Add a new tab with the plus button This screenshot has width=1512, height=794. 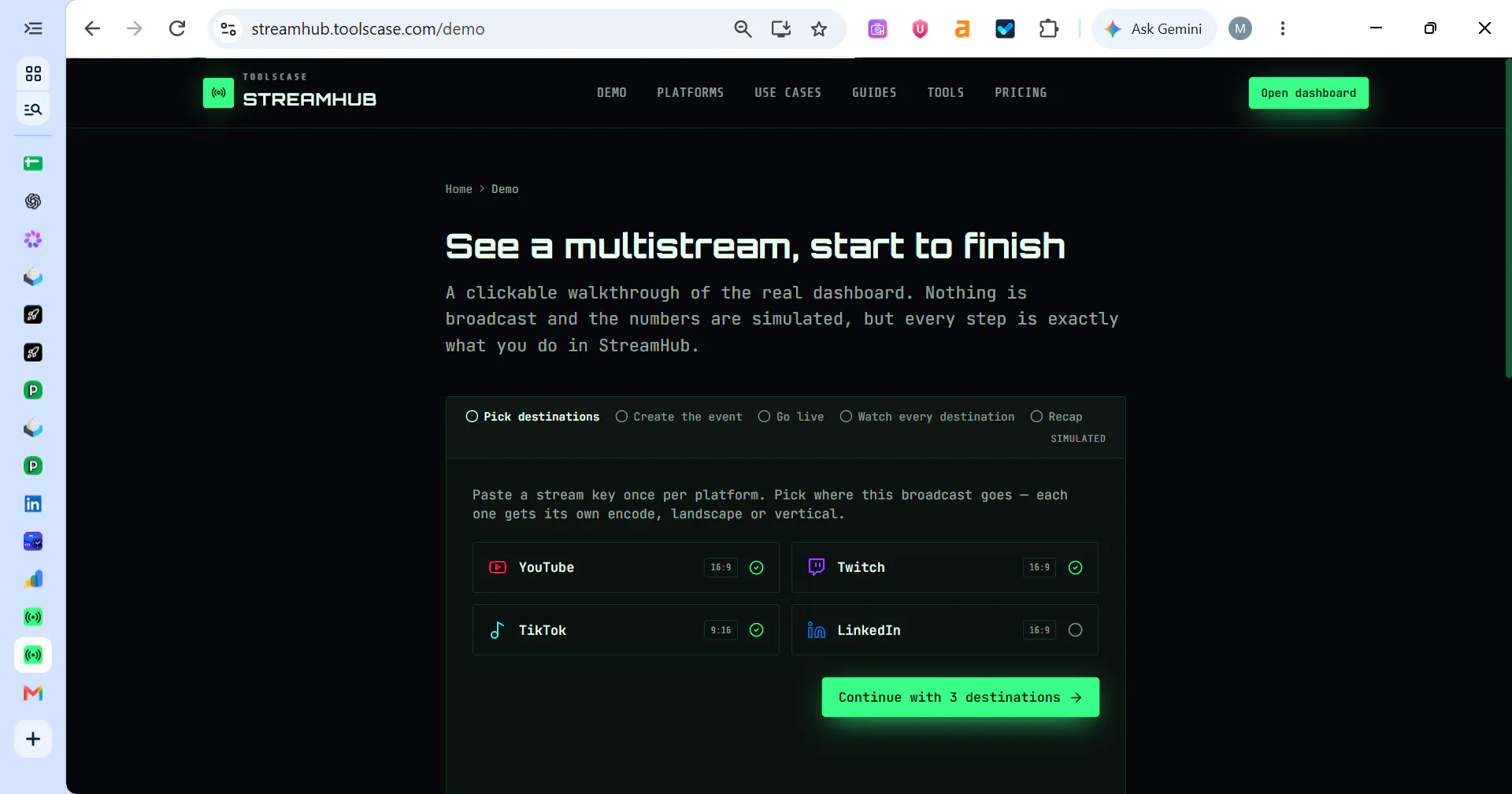[33, 739]
